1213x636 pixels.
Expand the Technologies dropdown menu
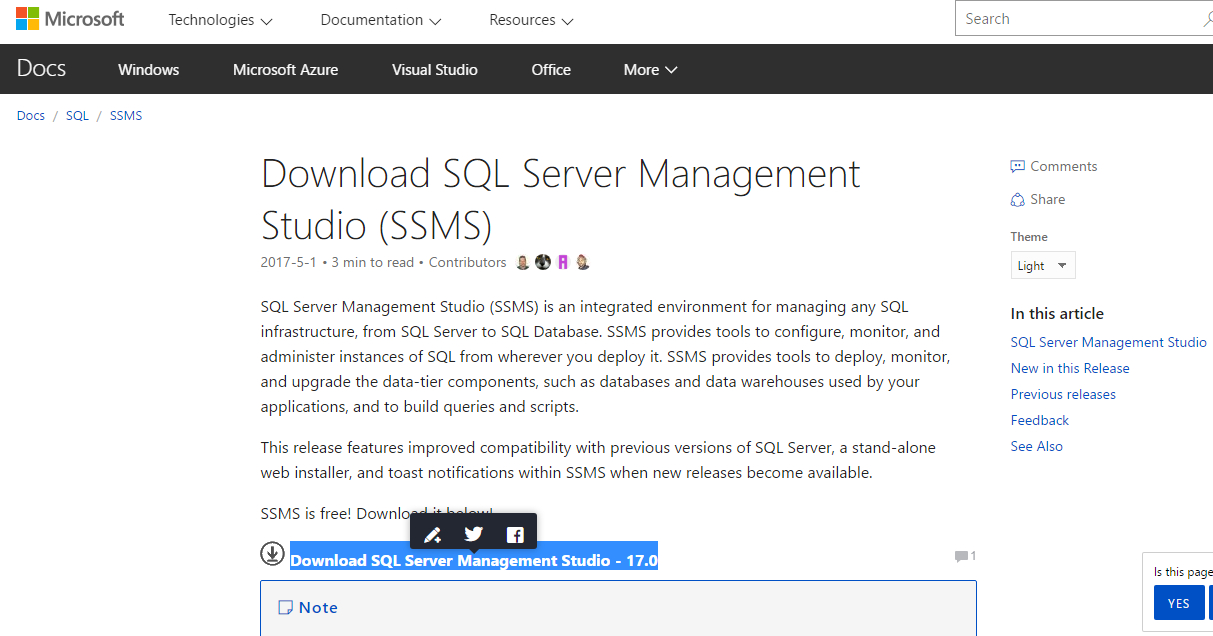(220, 20)
